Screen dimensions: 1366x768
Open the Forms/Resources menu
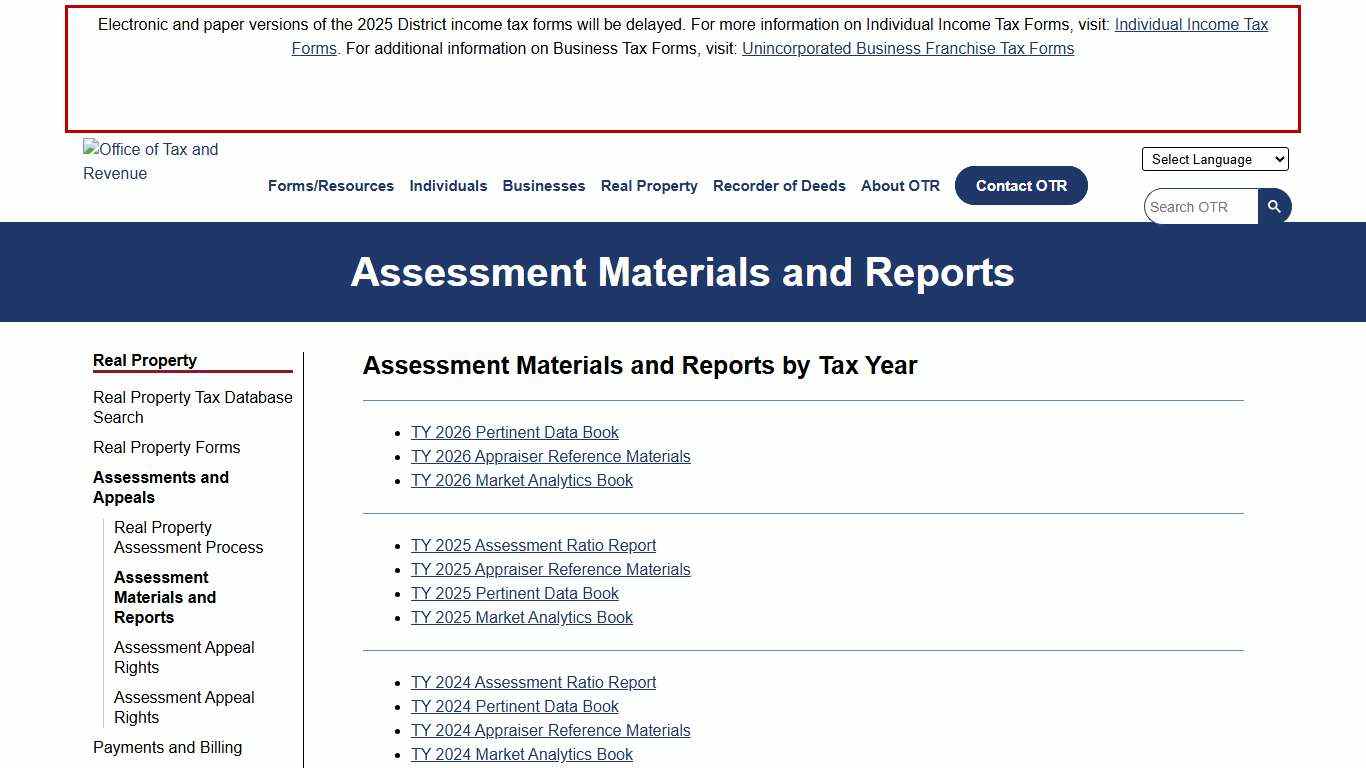click(330, 185)
